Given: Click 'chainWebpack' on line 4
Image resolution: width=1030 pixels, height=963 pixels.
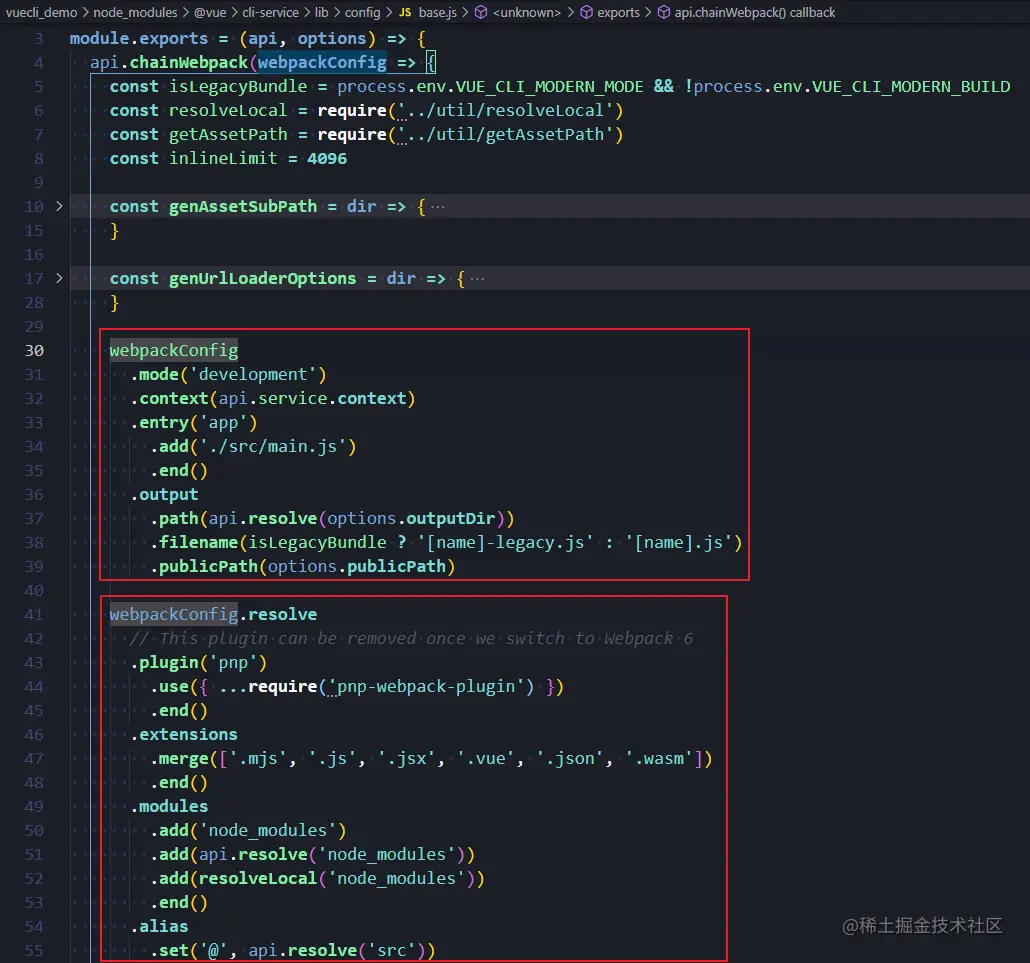Looking at the screenshot, I should tap(189, 62).
